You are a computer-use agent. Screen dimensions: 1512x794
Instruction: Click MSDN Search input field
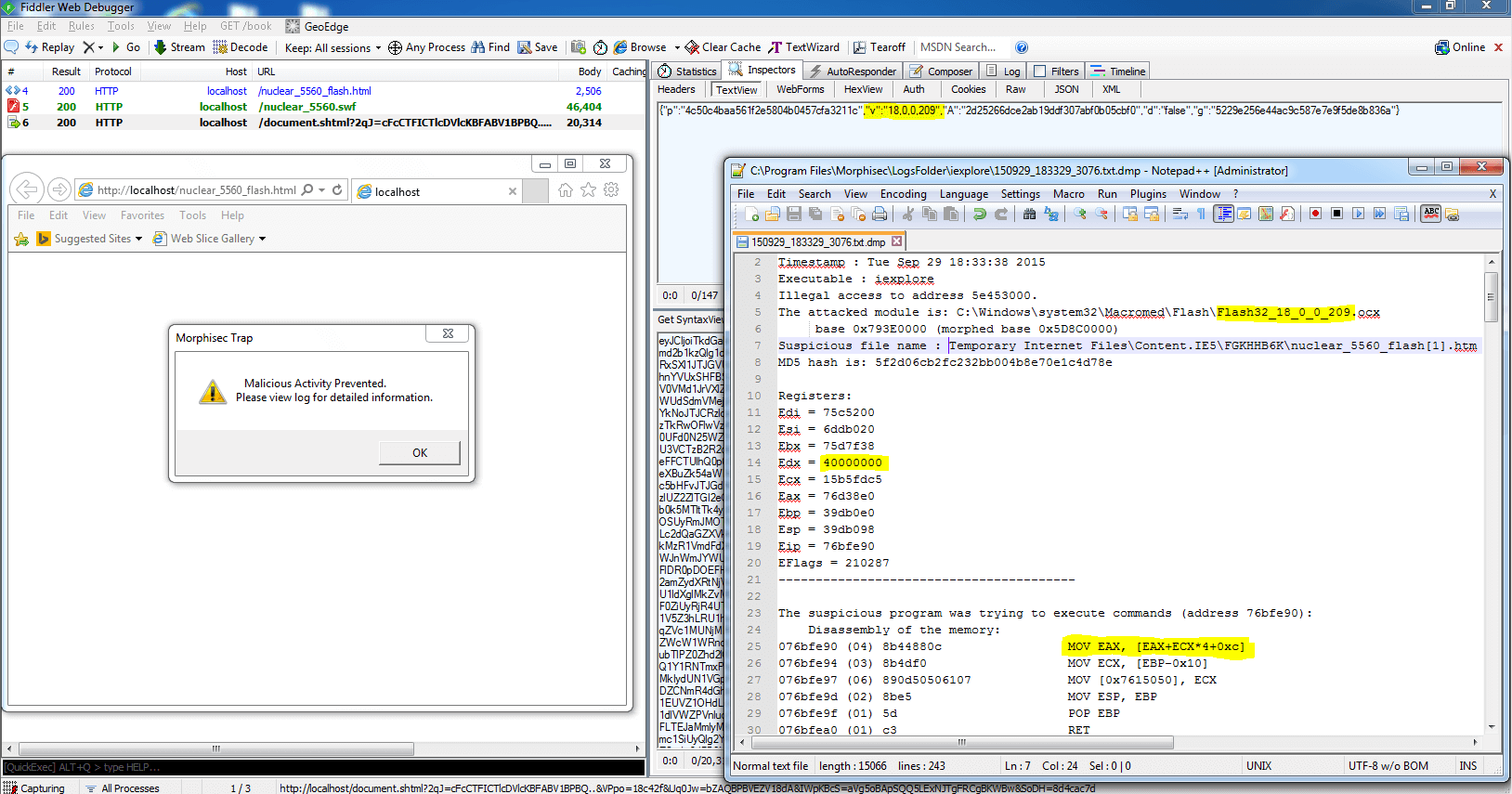(x=961, y=47)
